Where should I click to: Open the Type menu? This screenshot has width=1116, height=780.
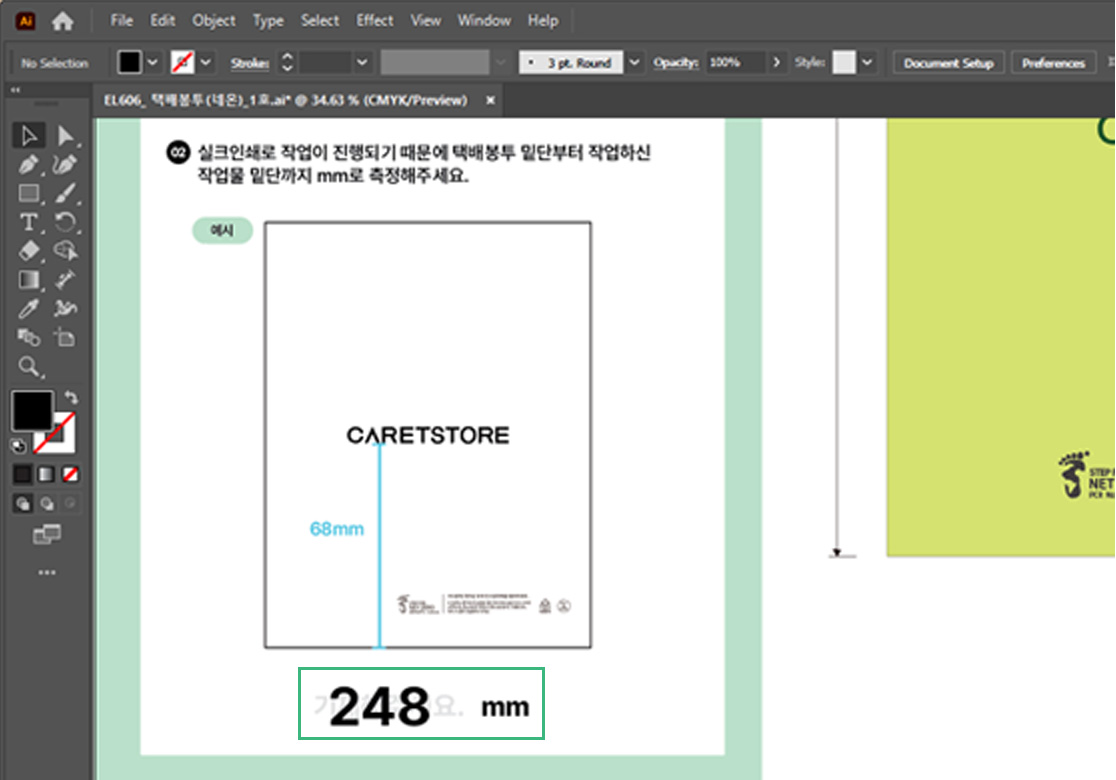point(268,21)
